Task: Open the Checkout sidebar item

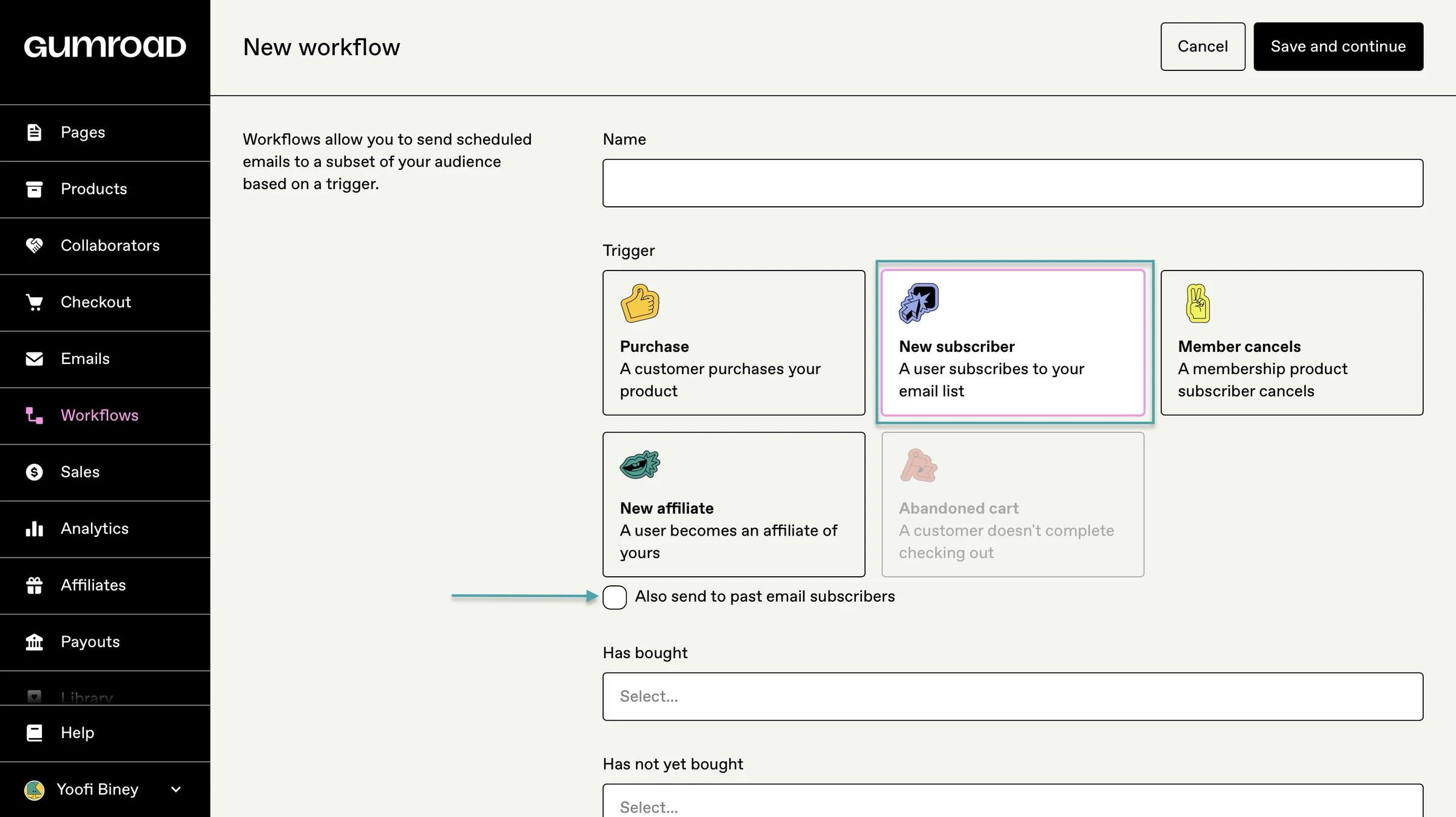Action: [x=105, y=302]
